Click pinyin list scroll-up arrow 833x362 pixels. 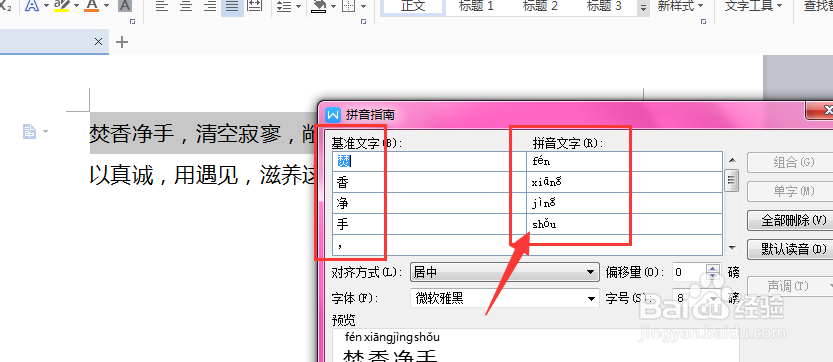pyautogui.click(x=733, y=159)
